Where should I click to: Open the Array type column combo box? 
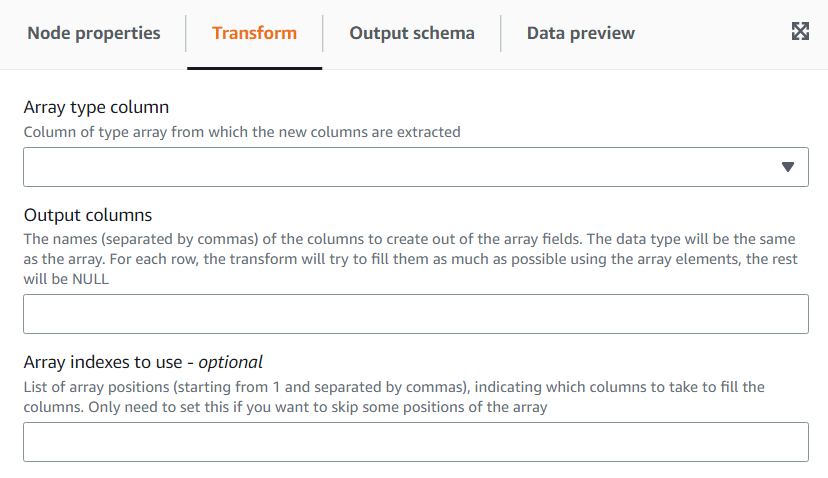[400, 167]
